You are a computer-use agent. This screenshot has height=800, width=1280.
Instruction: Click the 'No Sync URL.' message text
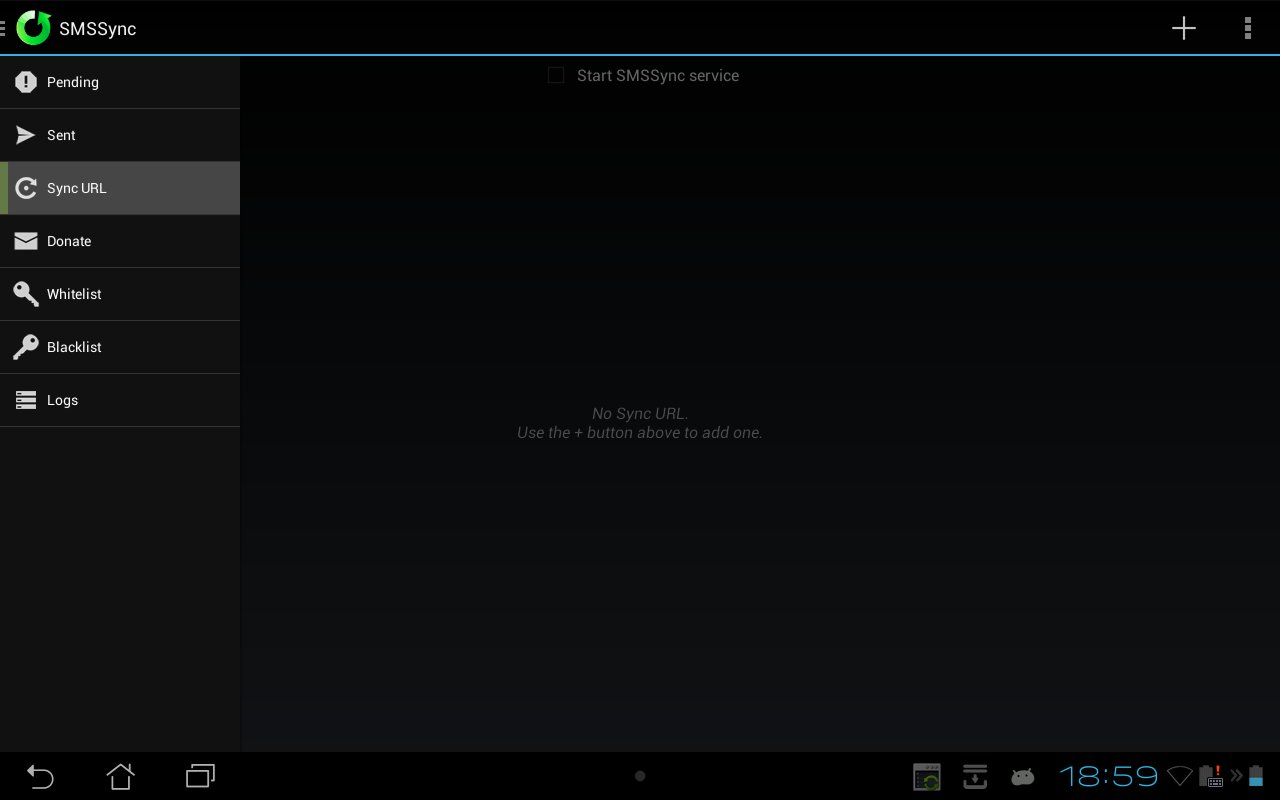point(640,413)
